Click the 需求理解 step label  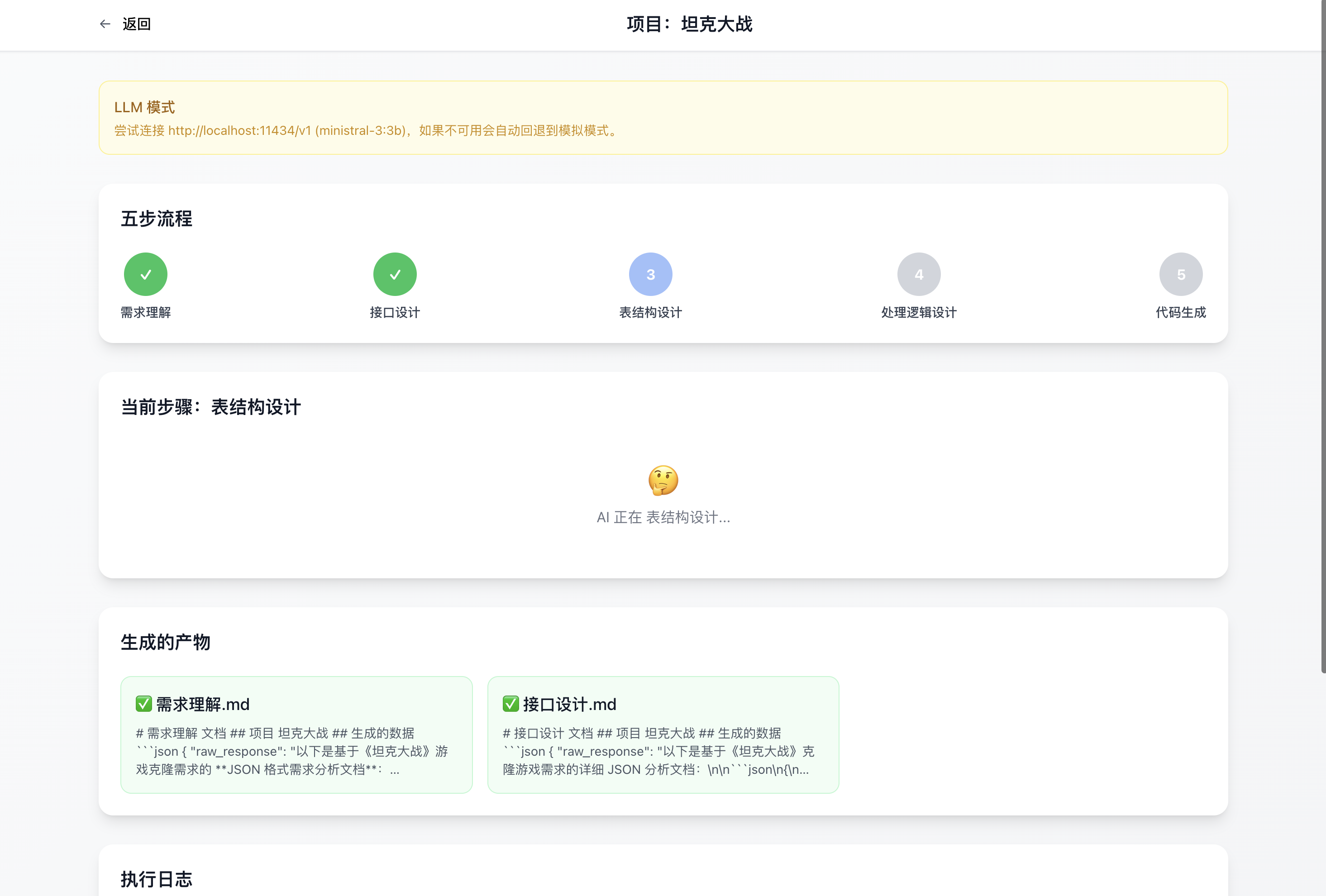[145, 313]
